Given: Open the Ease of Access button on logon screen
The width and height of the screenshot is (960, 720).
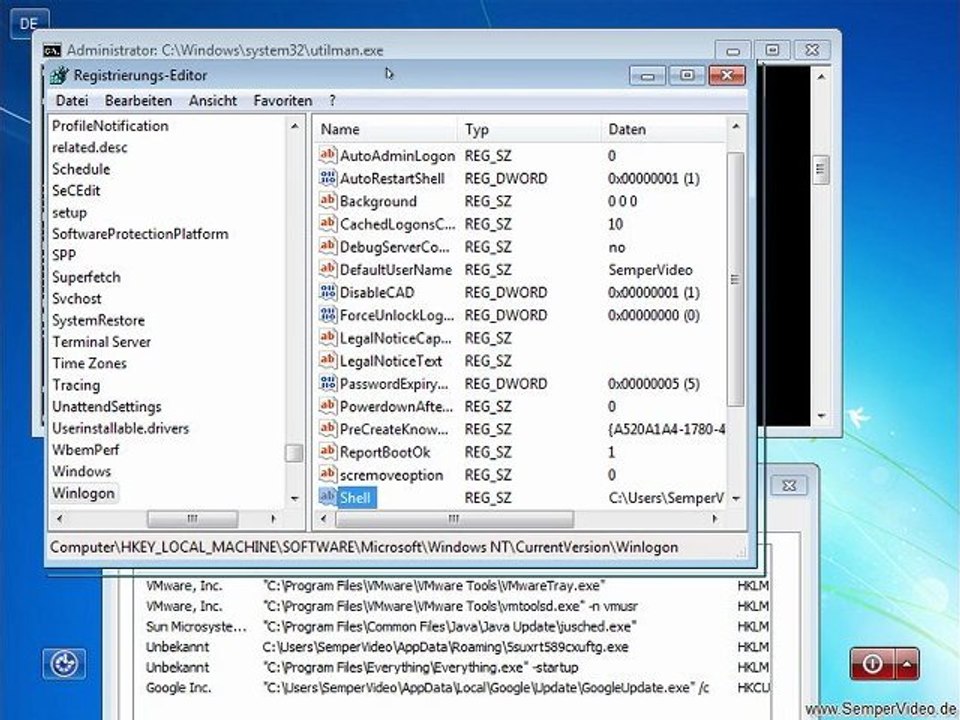Looking at the screenshot, I should [64, 664].
